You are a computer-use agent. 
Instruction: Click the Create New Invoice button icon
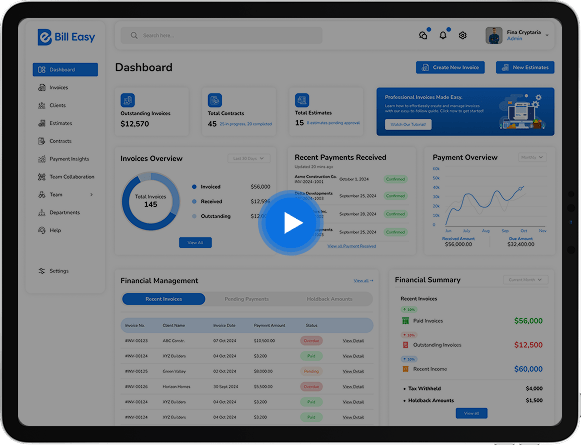point(425,68)
